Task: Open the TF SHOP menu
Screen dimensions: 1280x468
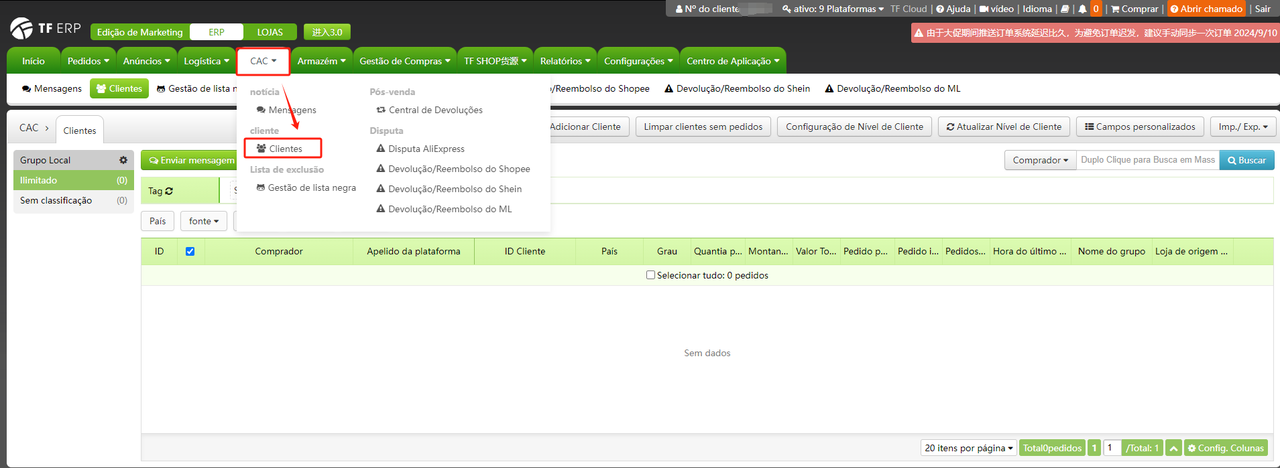Action: 494,61
